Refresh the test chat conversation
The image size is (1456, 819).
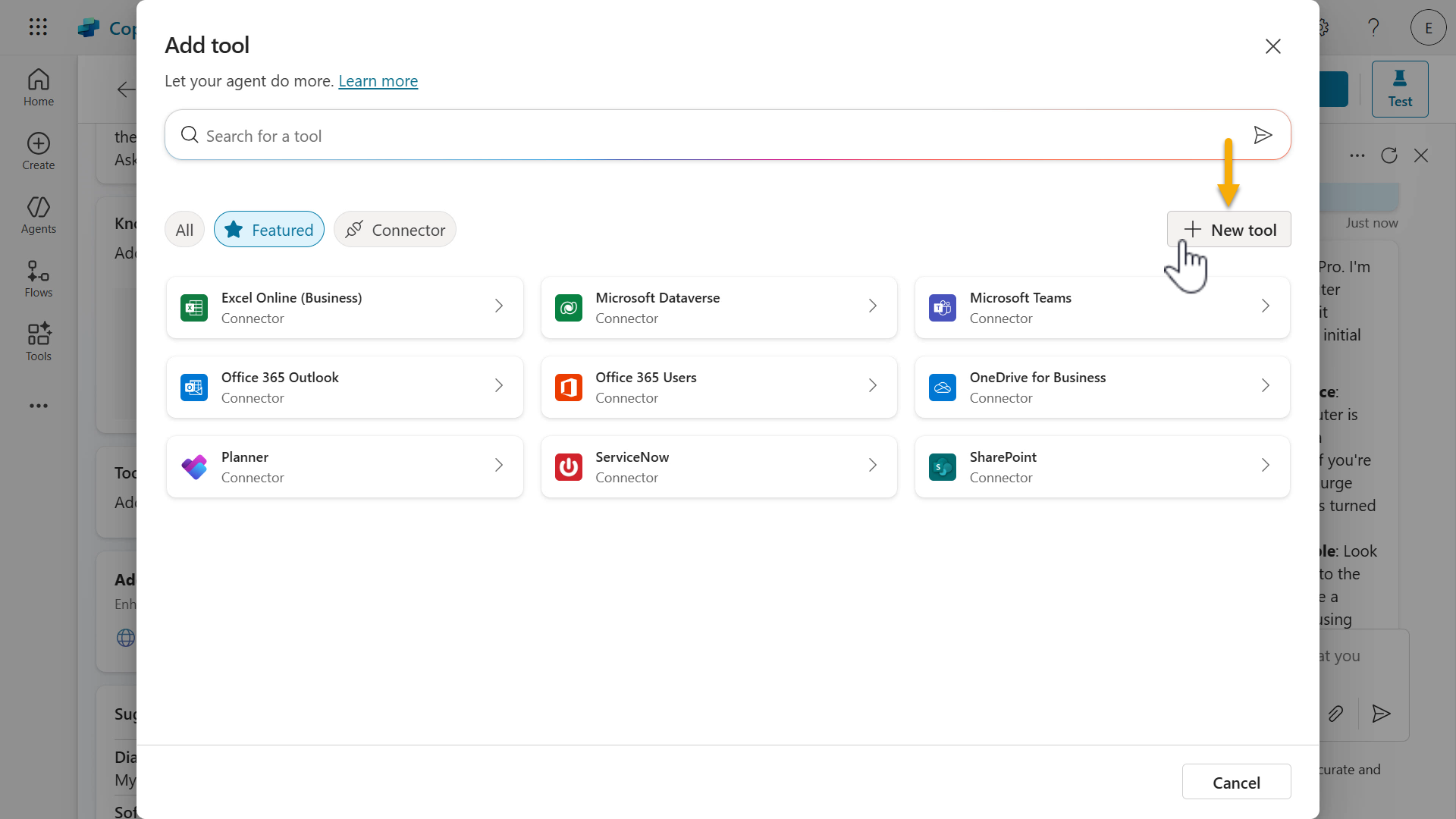(x=1389, y=155)
